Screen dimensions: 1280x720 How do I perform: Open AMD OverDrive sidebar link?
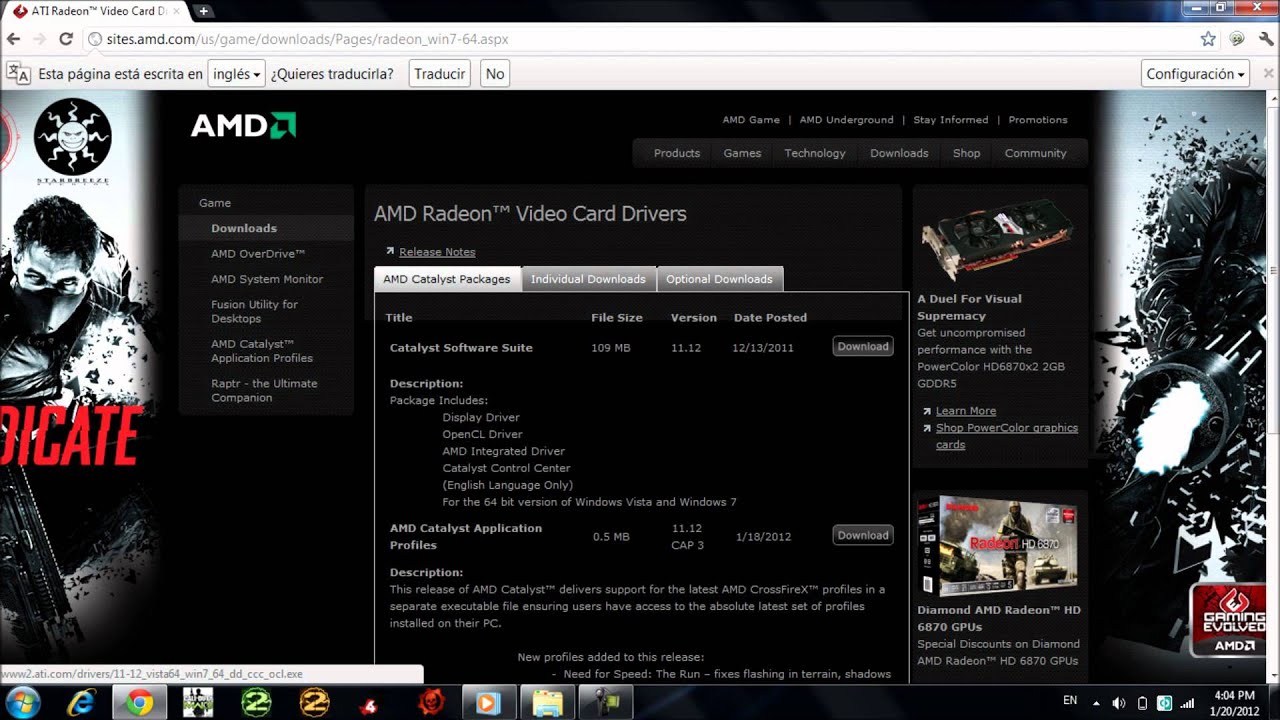coord(258,254)
